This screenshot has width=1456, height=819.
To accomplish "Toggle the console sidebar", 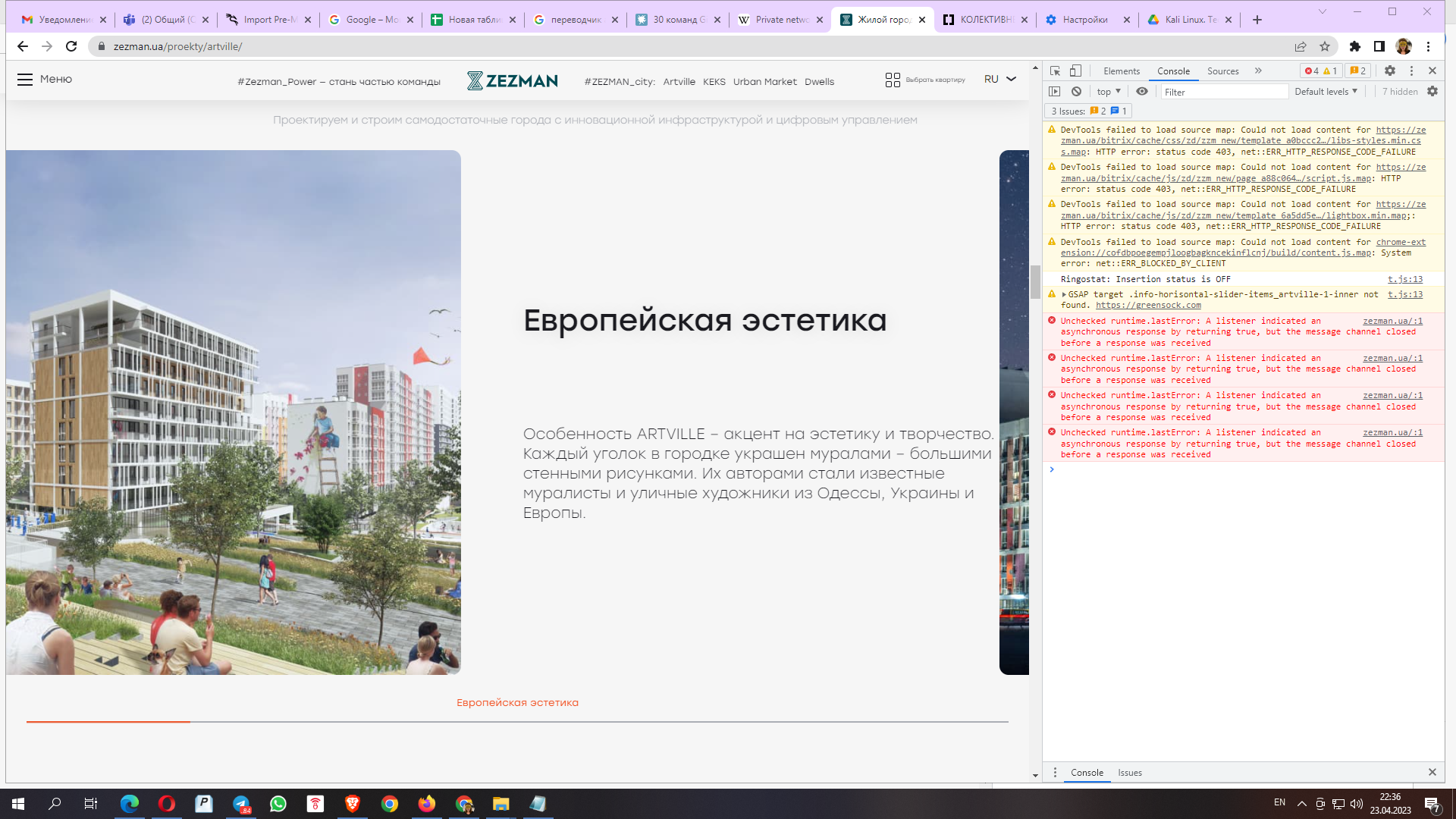I will coord(1054,91).
